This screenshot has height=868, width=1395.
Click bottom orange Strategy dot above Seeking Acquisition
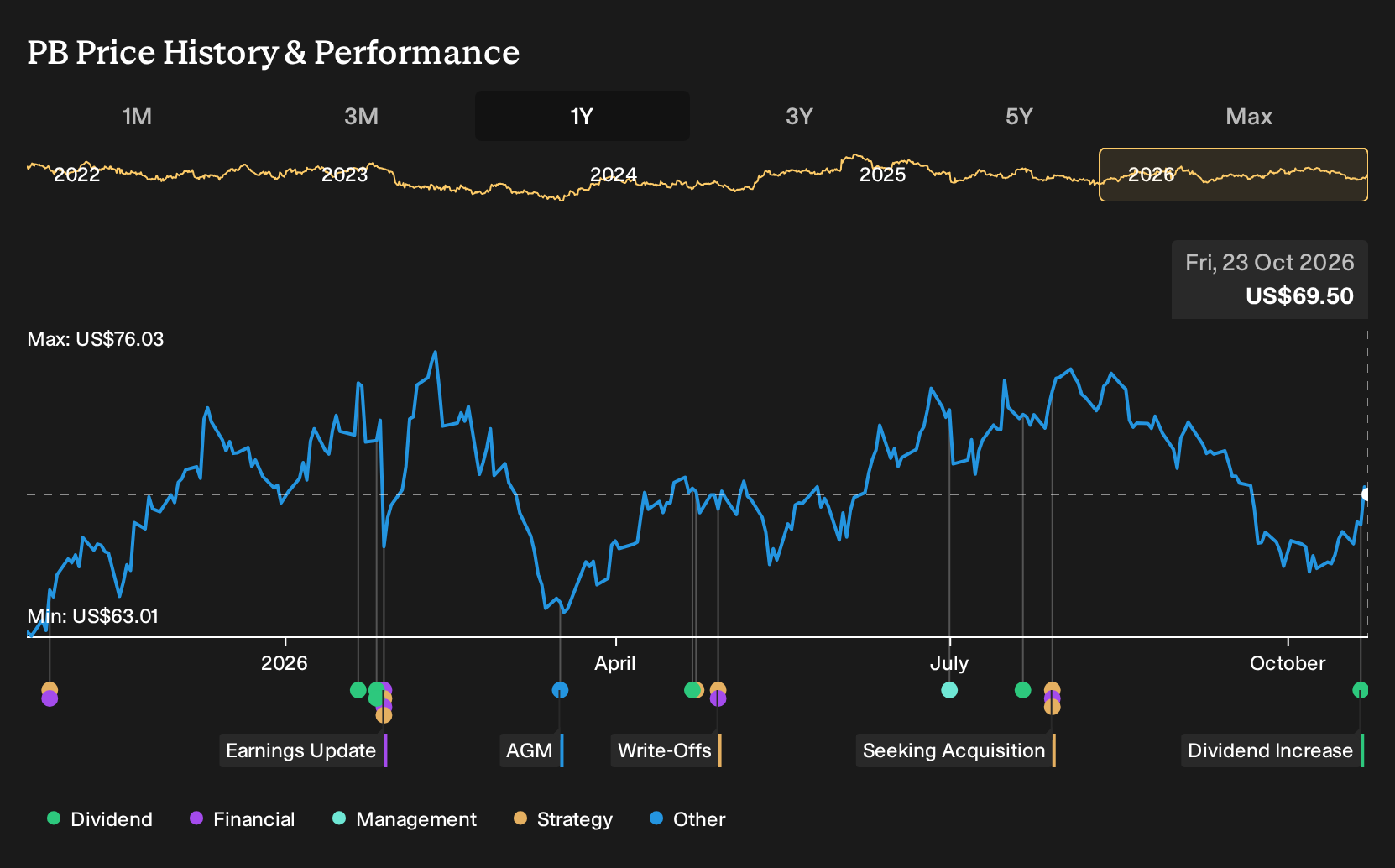tap(1052, 707)
